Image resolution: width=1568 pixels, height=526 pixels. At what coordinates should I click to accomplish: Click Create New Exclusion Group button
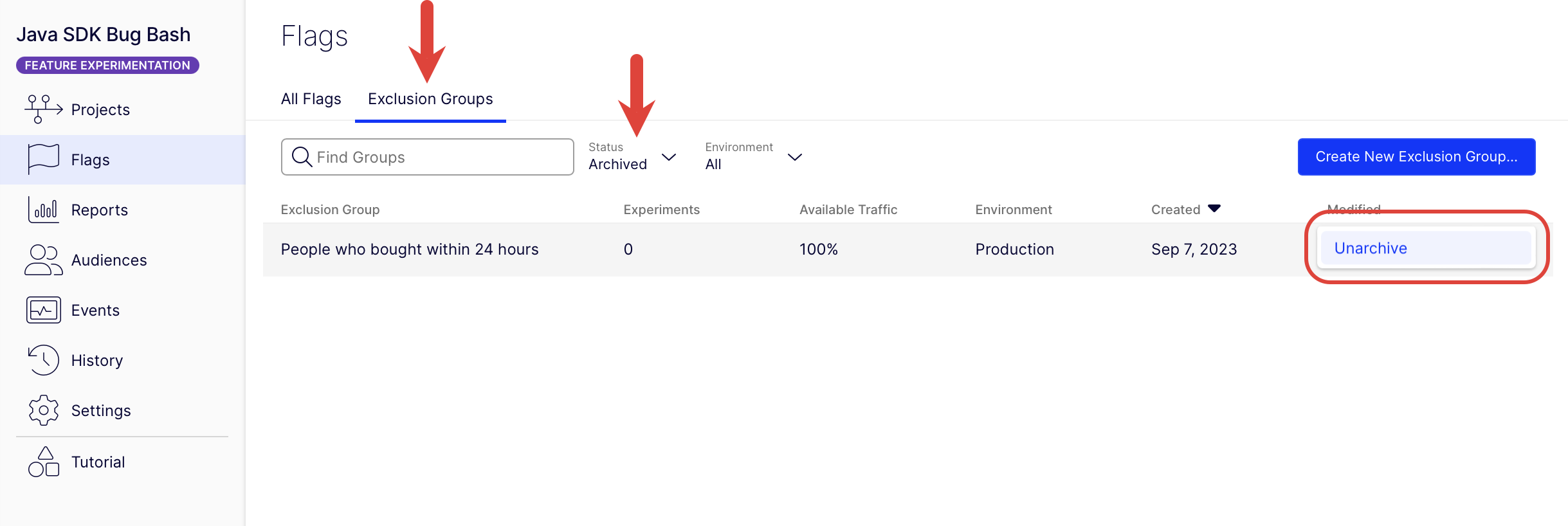[x=1416, y=157]
